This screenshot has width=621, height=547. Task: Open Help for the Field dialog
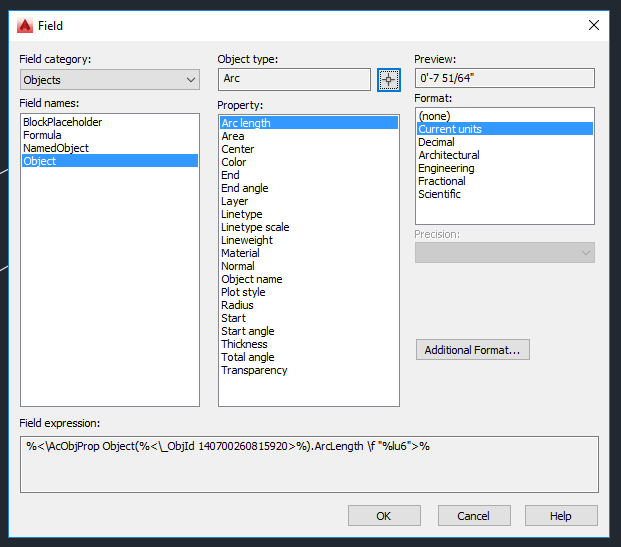click(561, 516)
